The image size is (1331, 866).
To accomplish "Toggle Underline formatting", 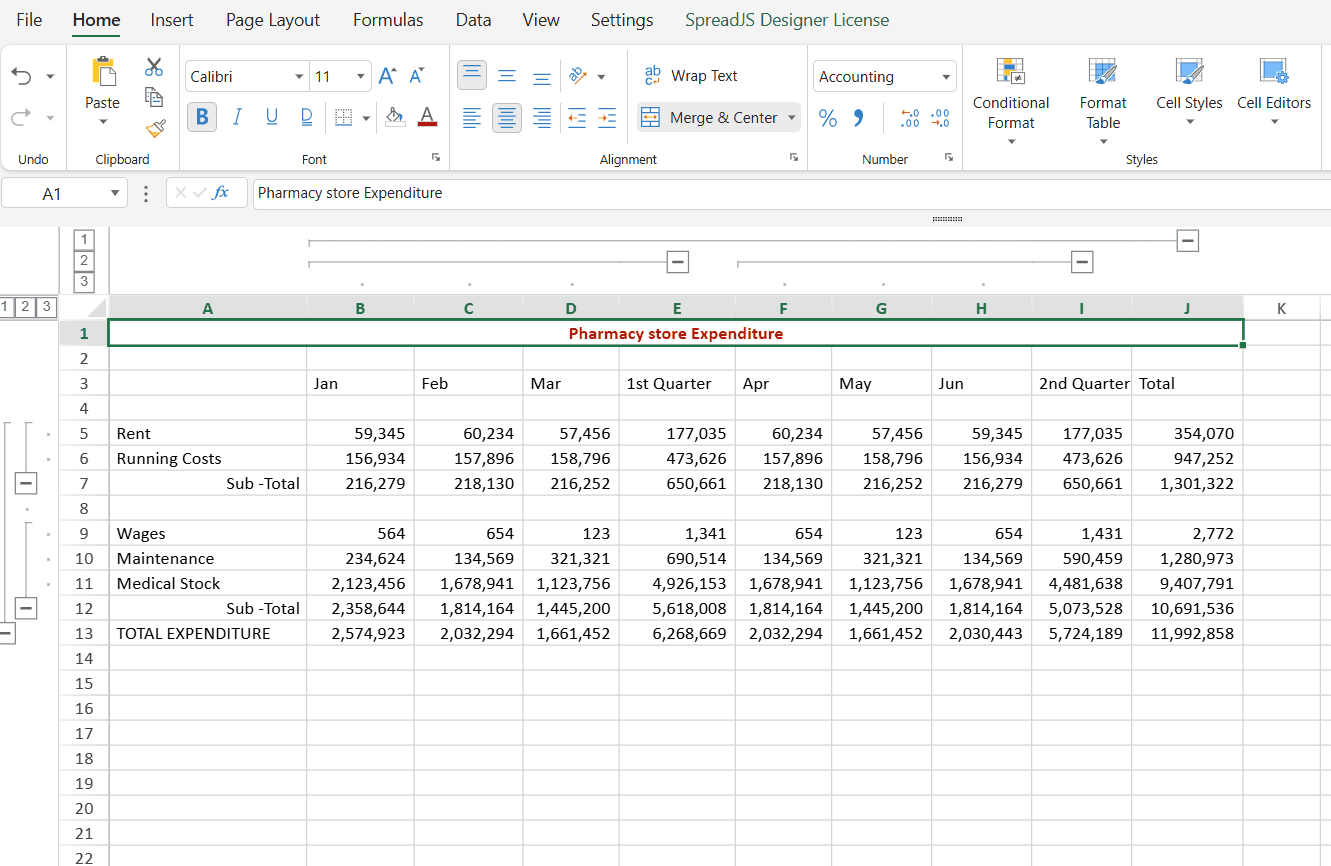I will point(272,118).
